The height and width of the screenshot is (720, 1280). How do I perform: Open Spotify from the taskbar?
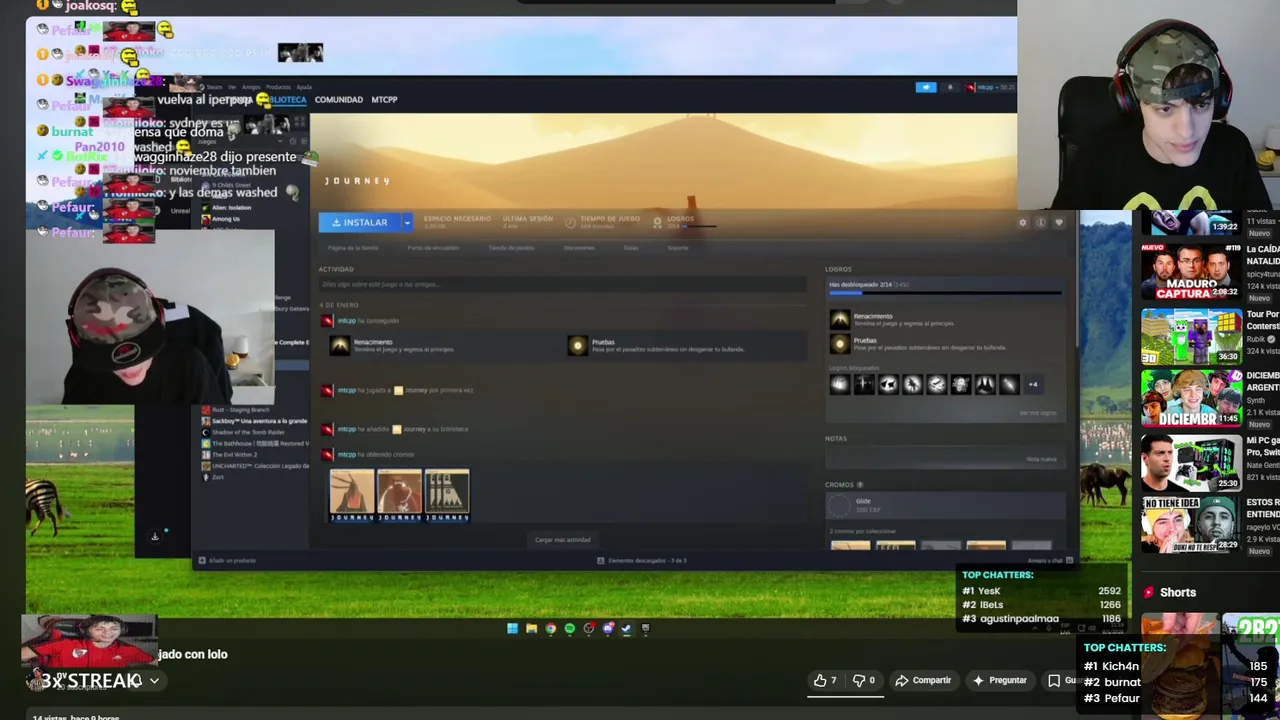click(x=569, y=628)
